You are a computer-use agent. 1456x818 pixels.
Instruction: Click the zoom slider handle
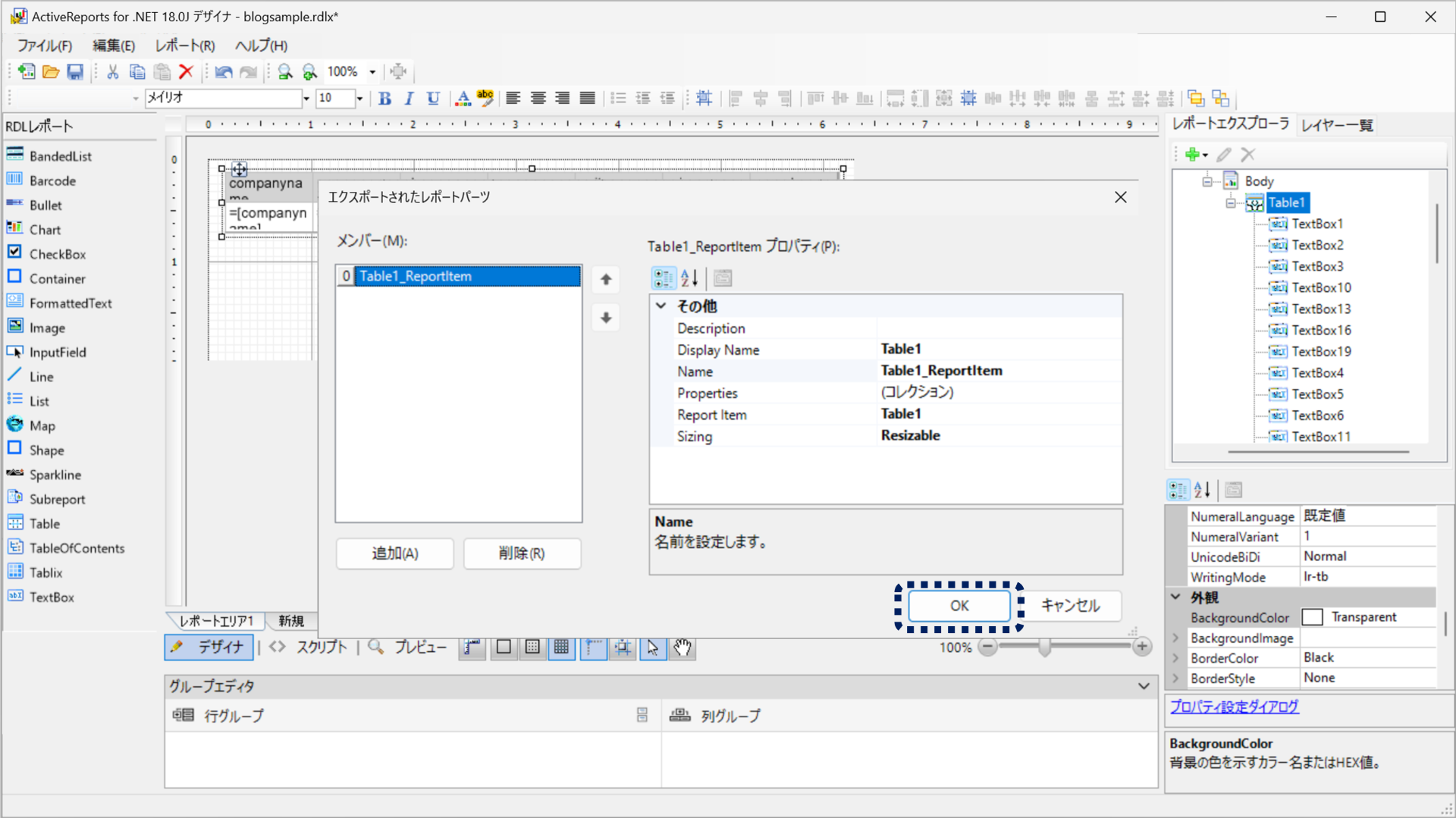tap(1044, 647)
